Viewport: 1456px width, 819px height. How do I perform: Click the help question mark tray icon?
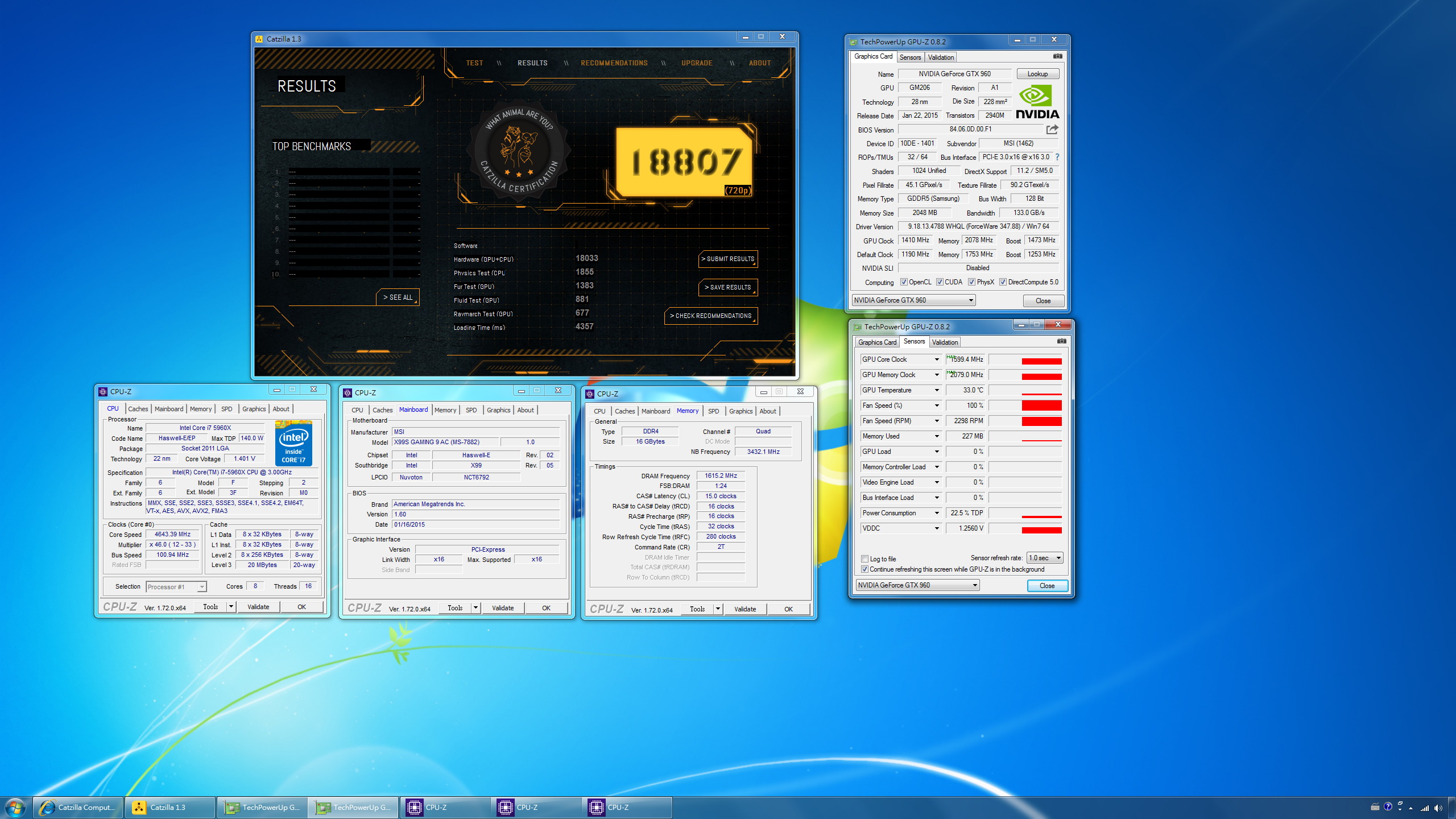coord(1388,806)
